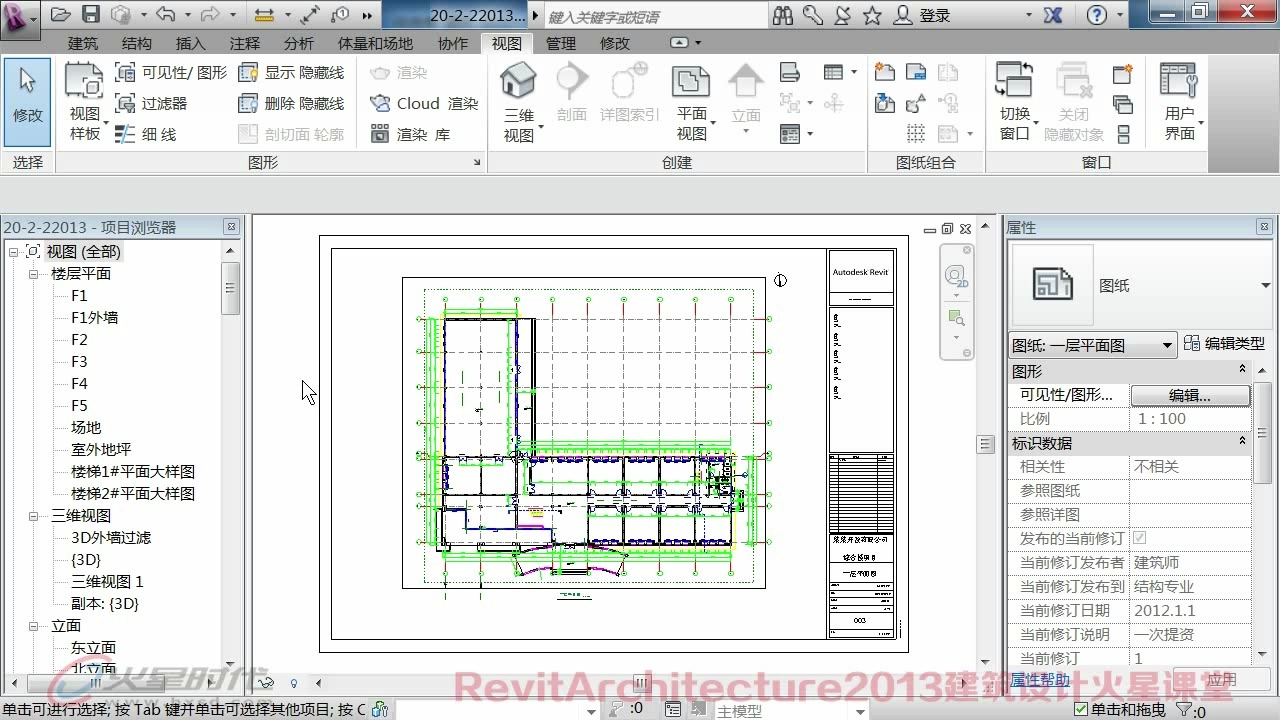Click Cloud 渲染 render tool
The height and width of the screenshot is (720, 1280).
[424, 103]
